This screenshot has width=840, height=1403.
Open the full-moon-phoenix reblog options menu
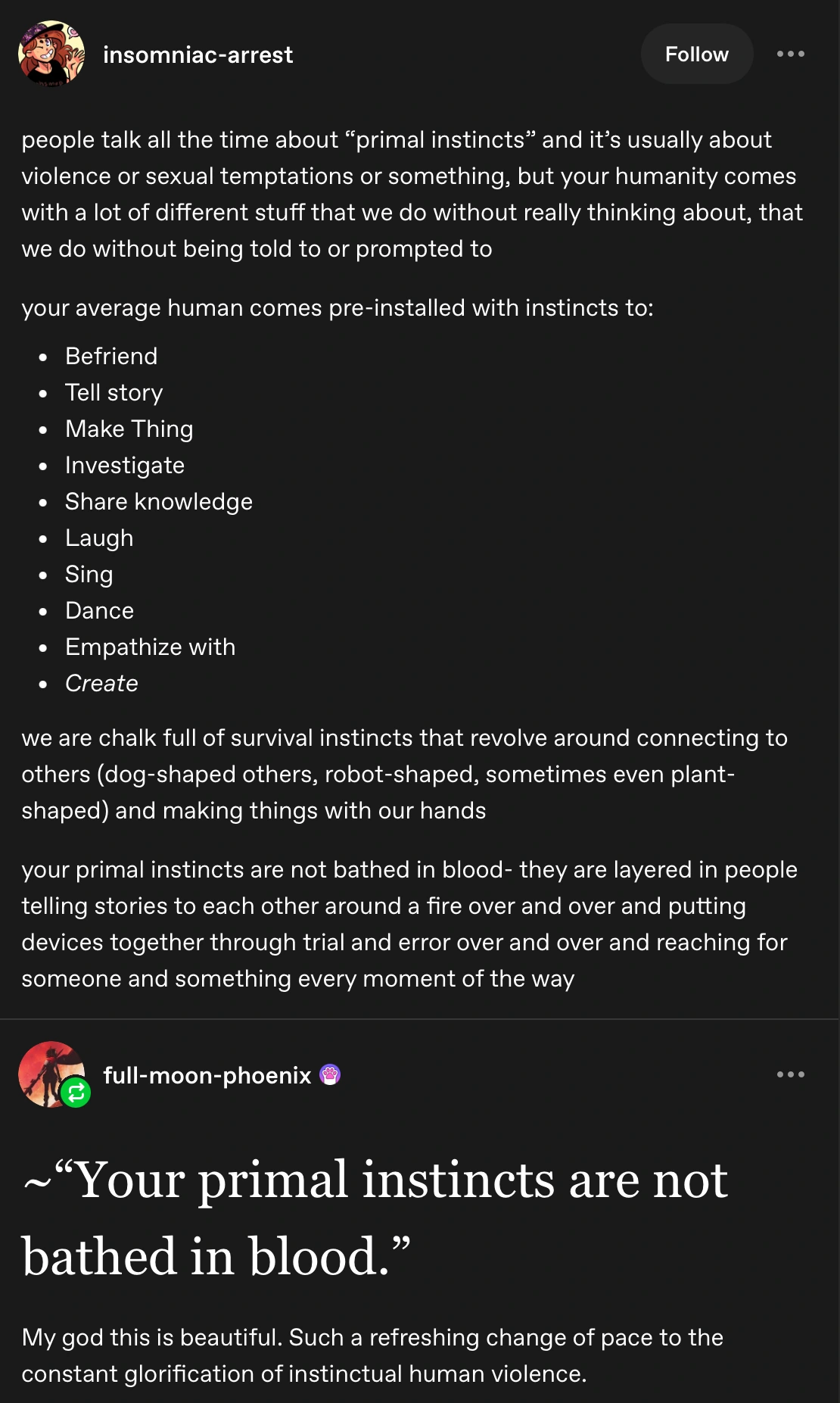coord(790,1074)
